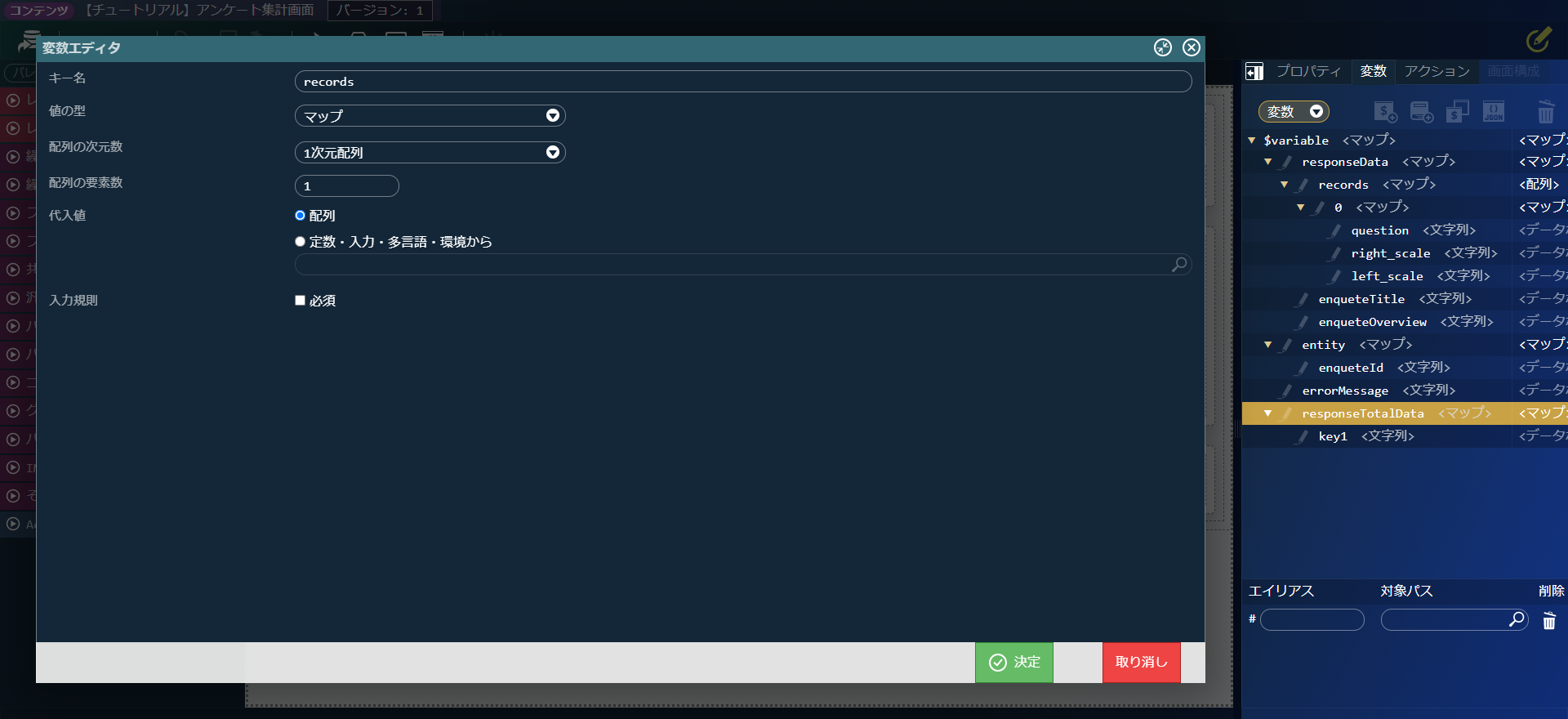Select 定数・入力・多言語・環境から radio button
1568x719 pixels.
(x=300, y=242)
